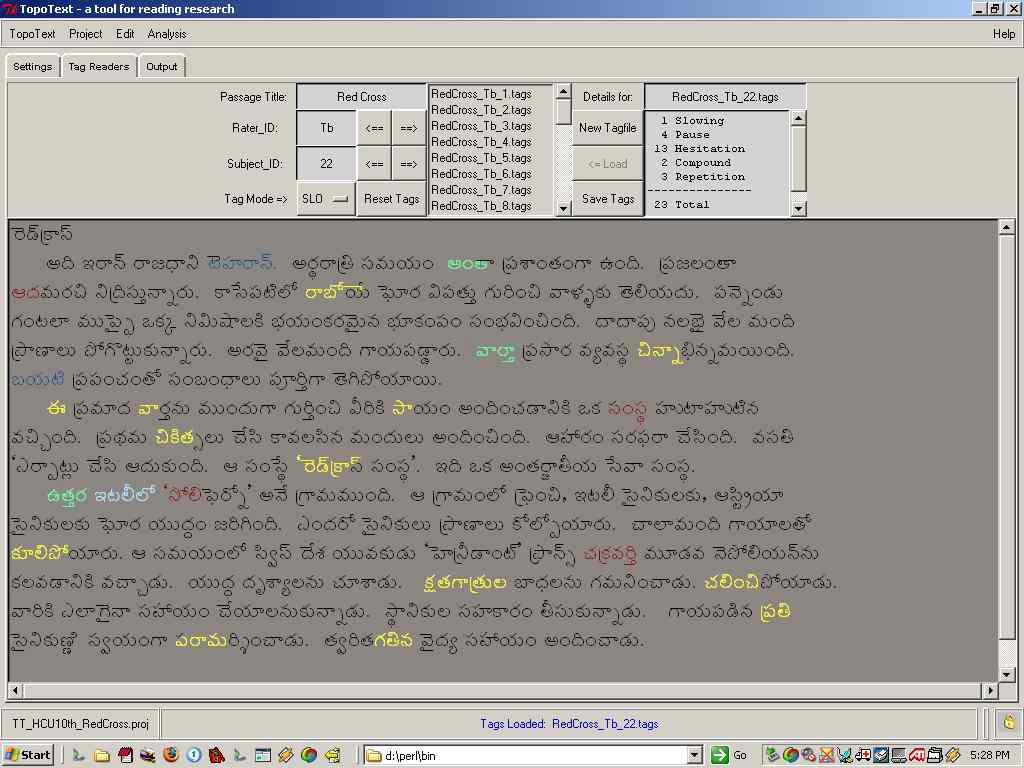Click the passage text scroll up arrow
The image size is (1024, 768).
click(x=1006, y=227)
